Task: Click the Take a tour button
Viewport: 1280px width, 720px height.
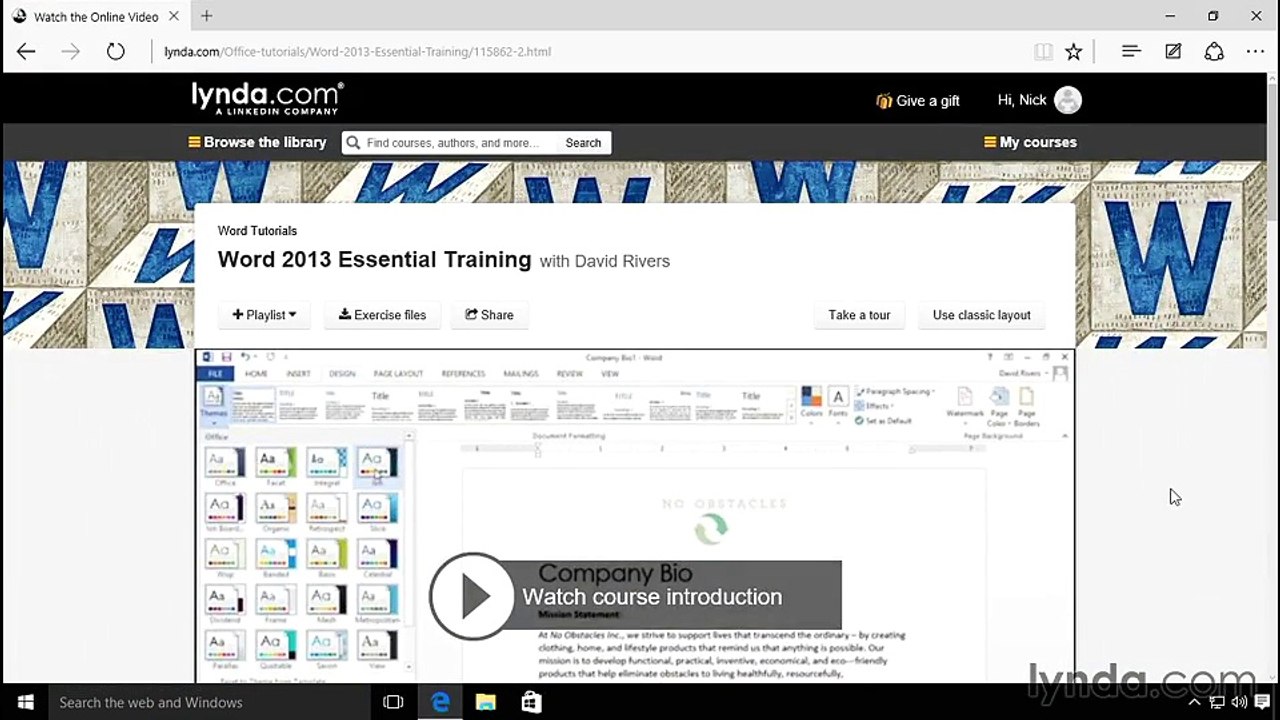Action: pyautogui.click(x=859, y=315)
